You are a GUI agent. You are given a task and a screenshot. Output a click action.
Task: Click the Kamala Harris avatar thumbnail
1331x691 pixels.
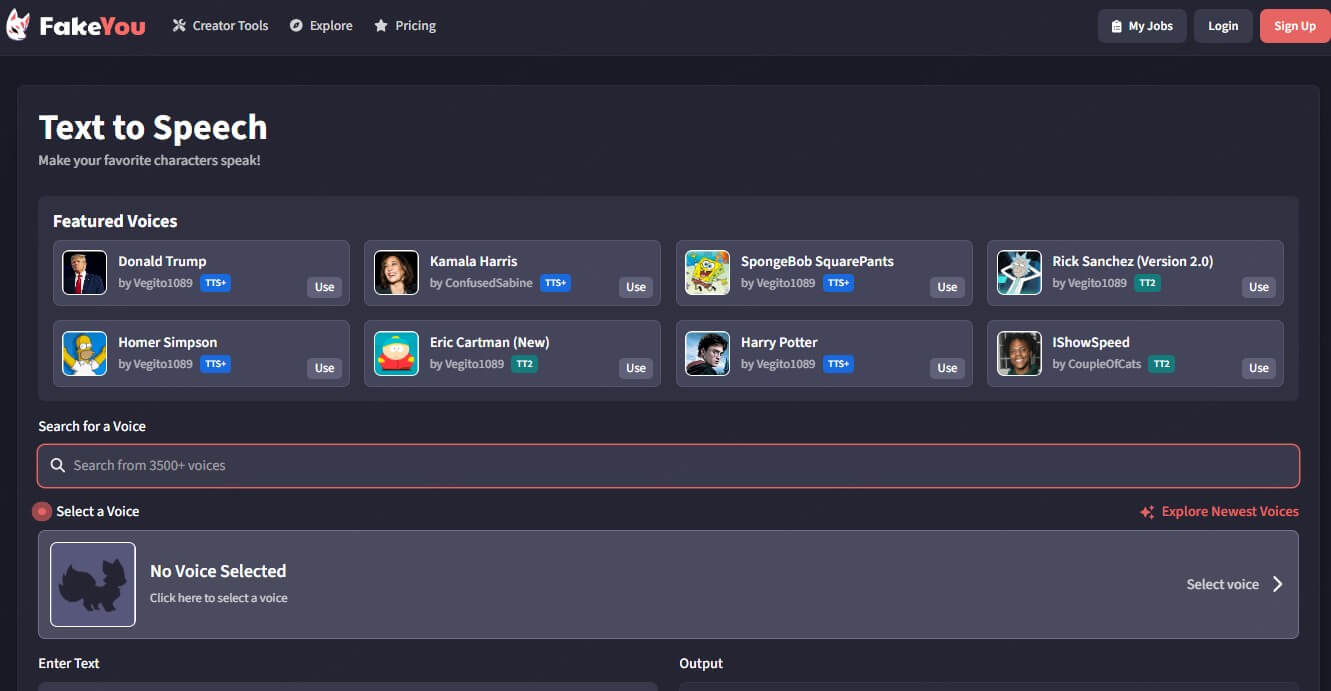coord(396,272)
